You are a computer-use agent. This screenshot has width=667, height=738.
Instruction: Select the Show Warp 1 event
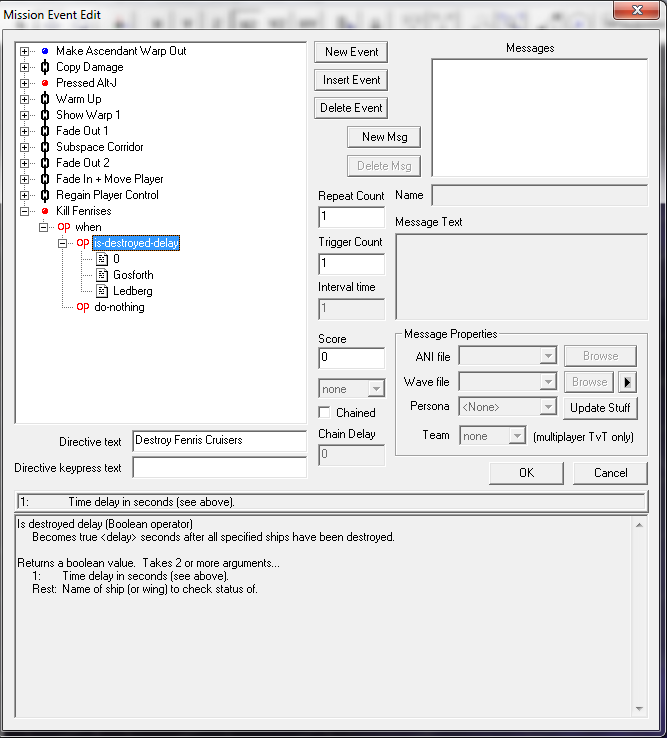88,115
